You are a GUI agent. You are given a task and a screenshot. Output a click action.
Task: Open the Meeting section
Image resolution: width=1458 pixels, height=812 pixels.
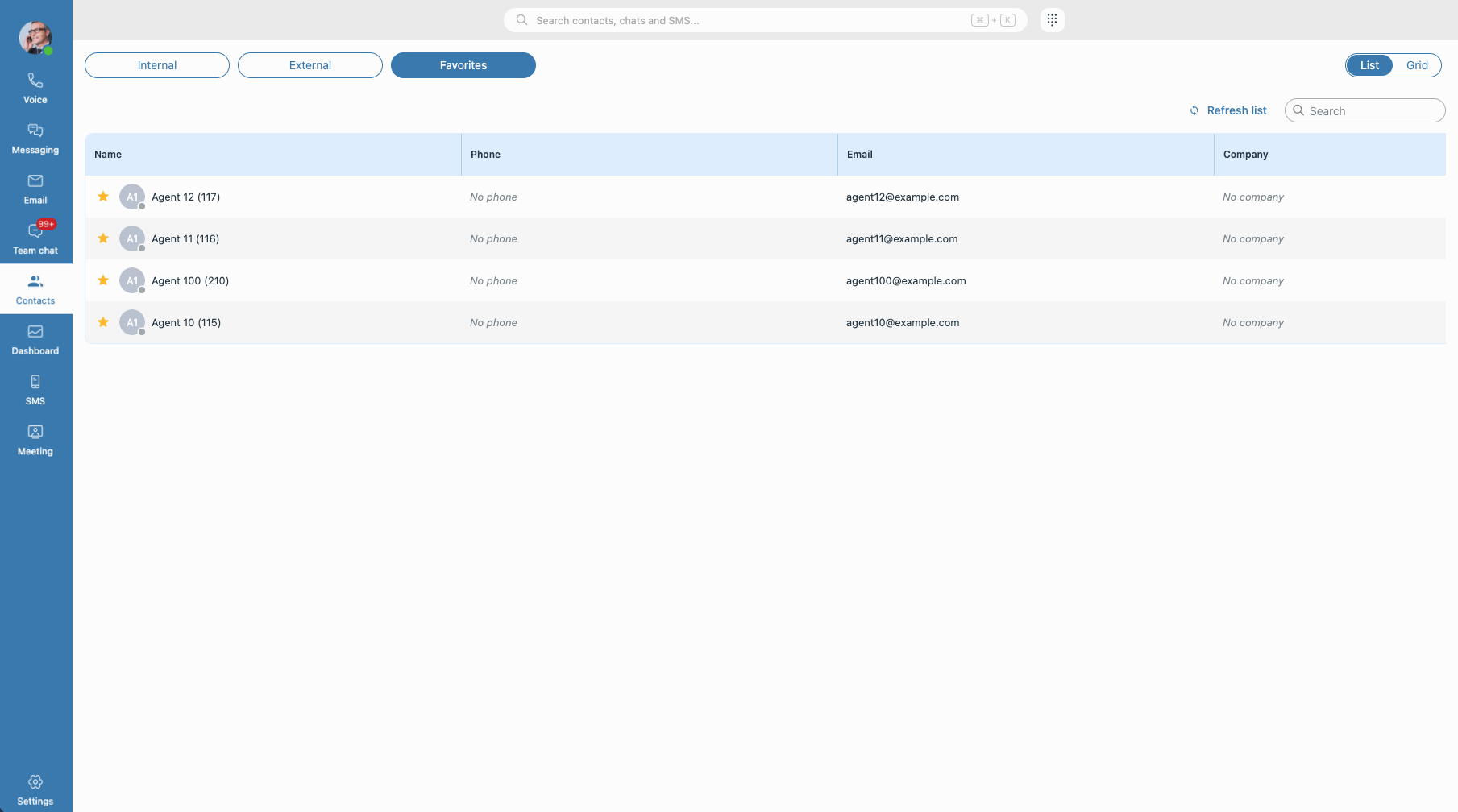click(35, 440)
